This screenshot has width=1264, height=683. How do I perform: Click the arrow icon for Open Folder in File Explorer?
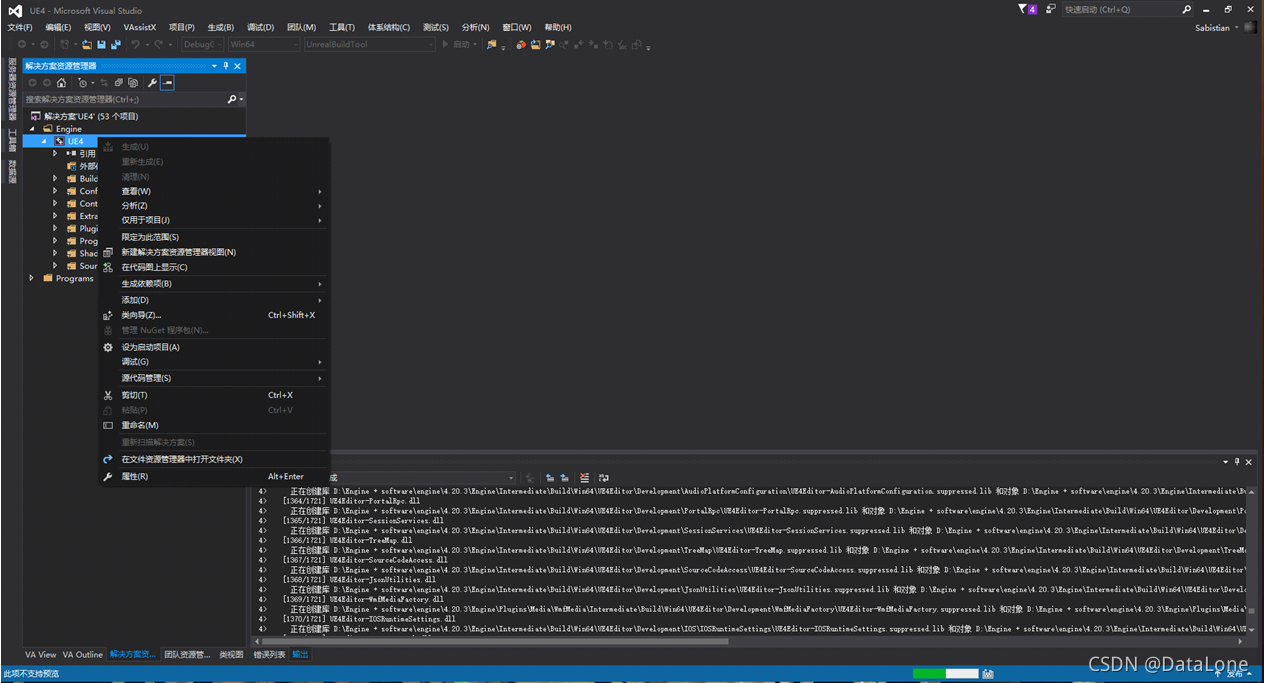(x=108, y=459)
